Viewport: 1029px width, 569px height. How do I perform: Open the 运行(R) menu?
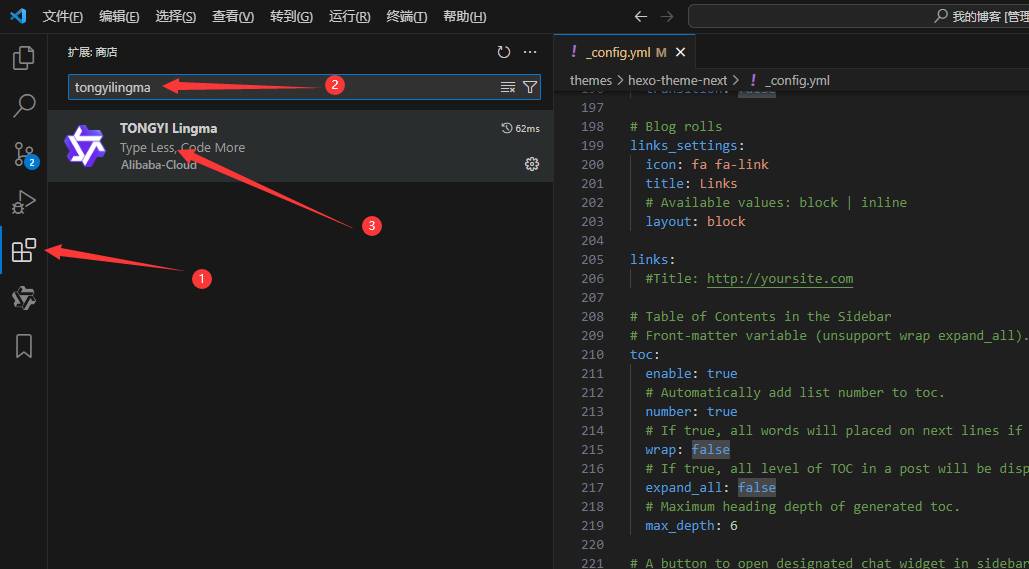[x=349, y=16]
